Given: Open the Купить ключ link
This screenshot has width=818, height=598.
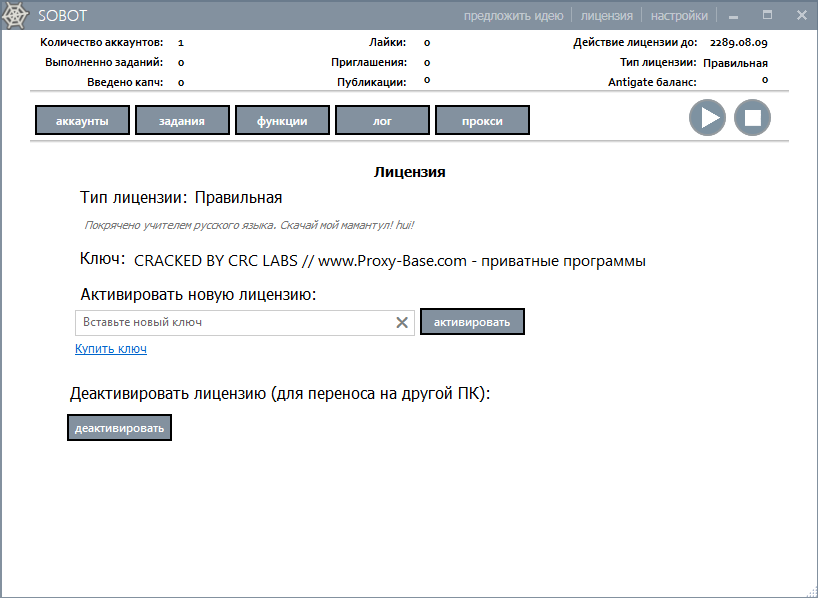Looking at the screenshot, I should pos(110,348).
